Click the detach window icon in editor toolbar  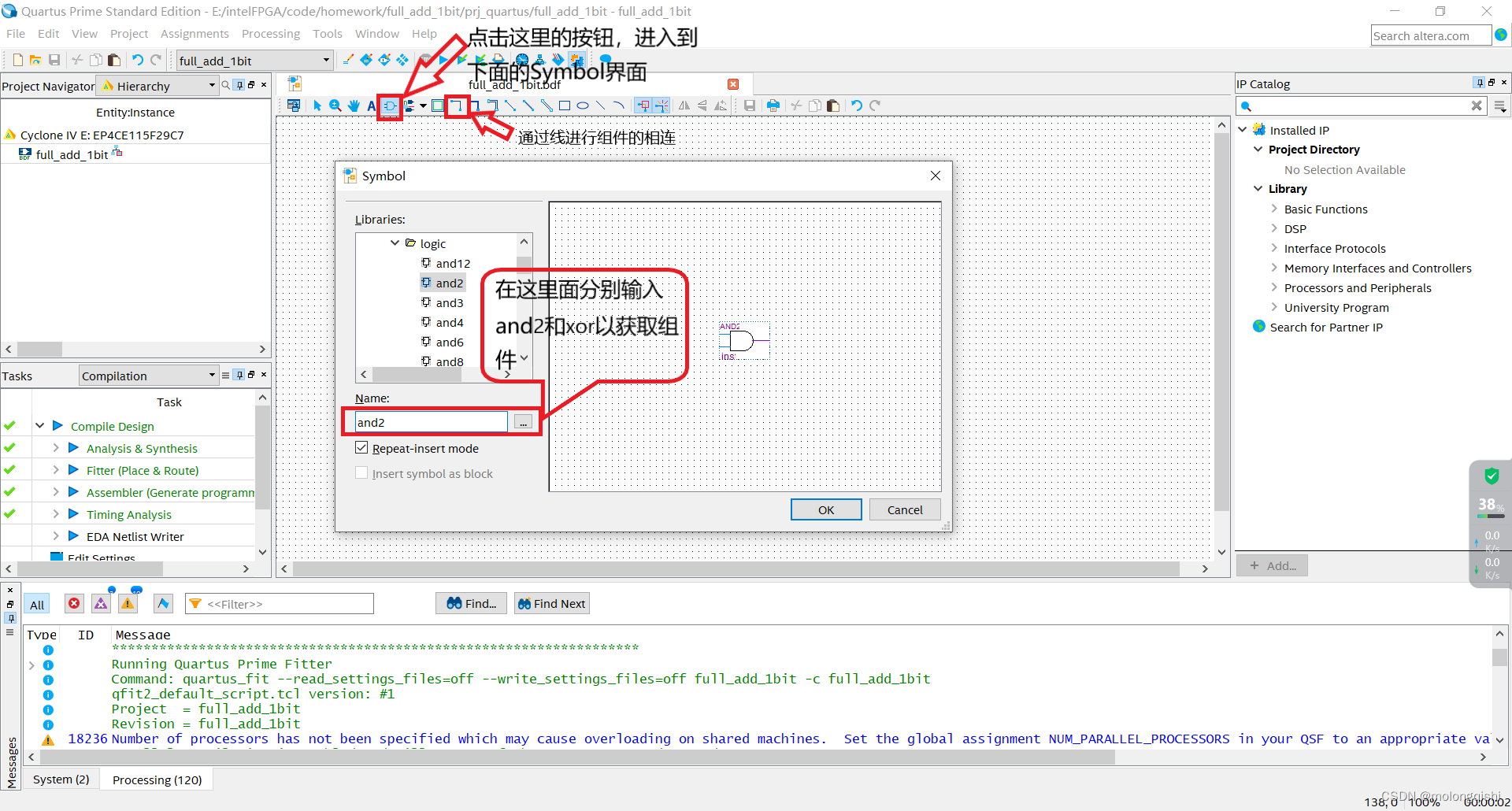294,106
